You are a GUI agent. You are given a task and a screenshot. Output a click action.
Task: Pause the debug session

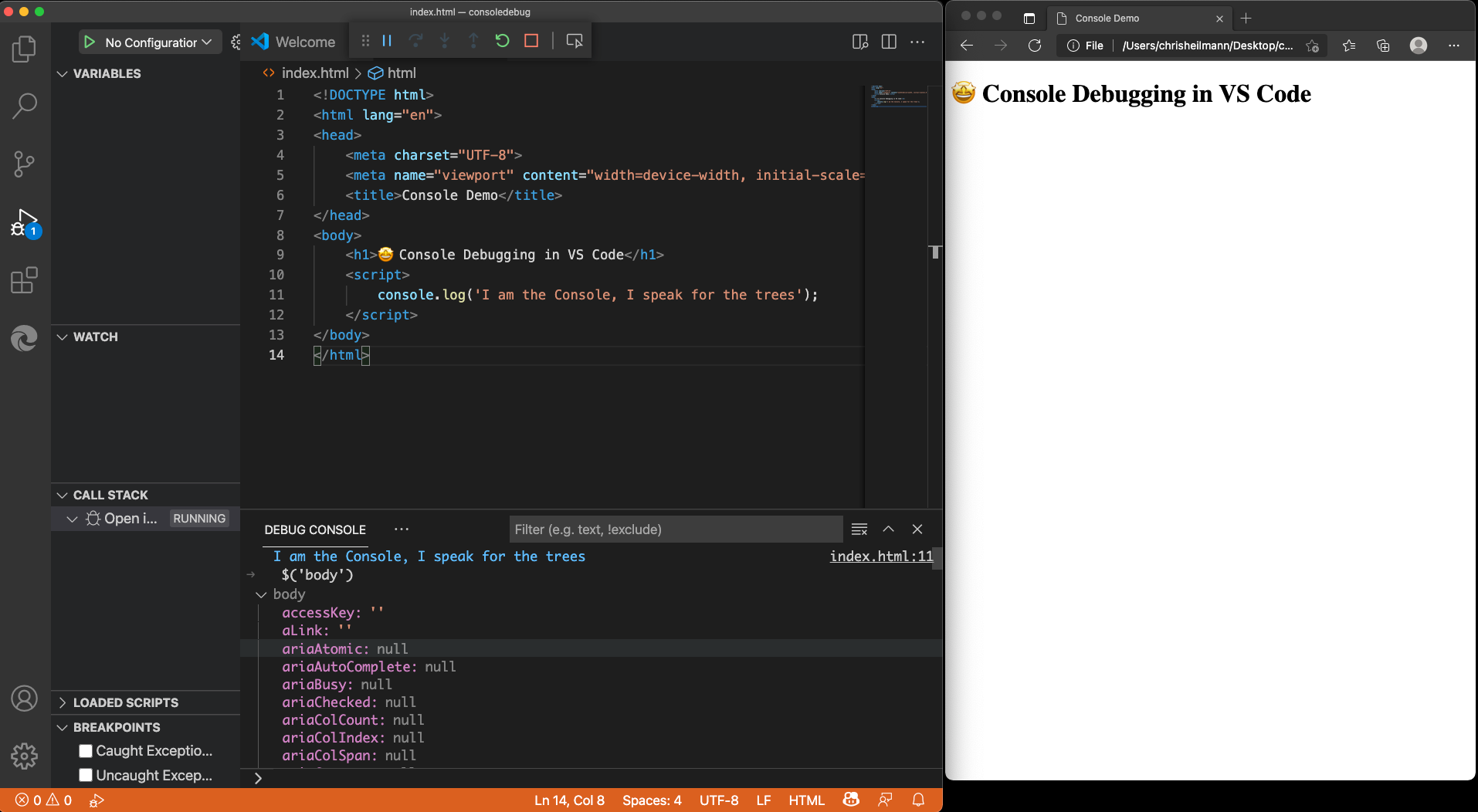point(388,41)
